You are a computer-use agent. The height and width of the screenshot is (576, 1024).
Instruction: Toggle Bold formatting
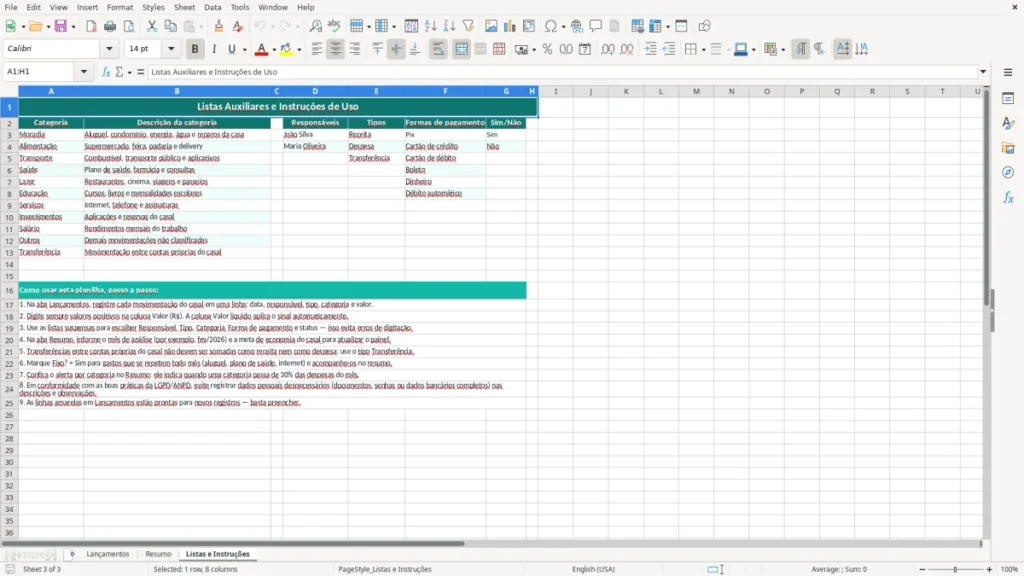tap(195, 49)
